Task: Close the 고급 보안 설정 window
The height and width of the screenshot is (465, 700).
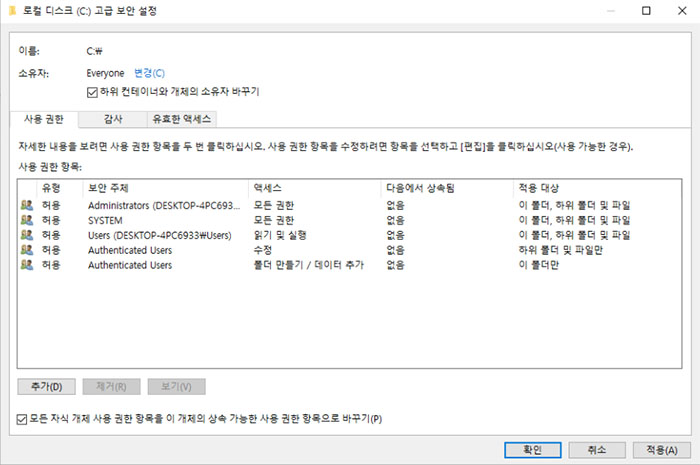Action: [x=682, y=10]
